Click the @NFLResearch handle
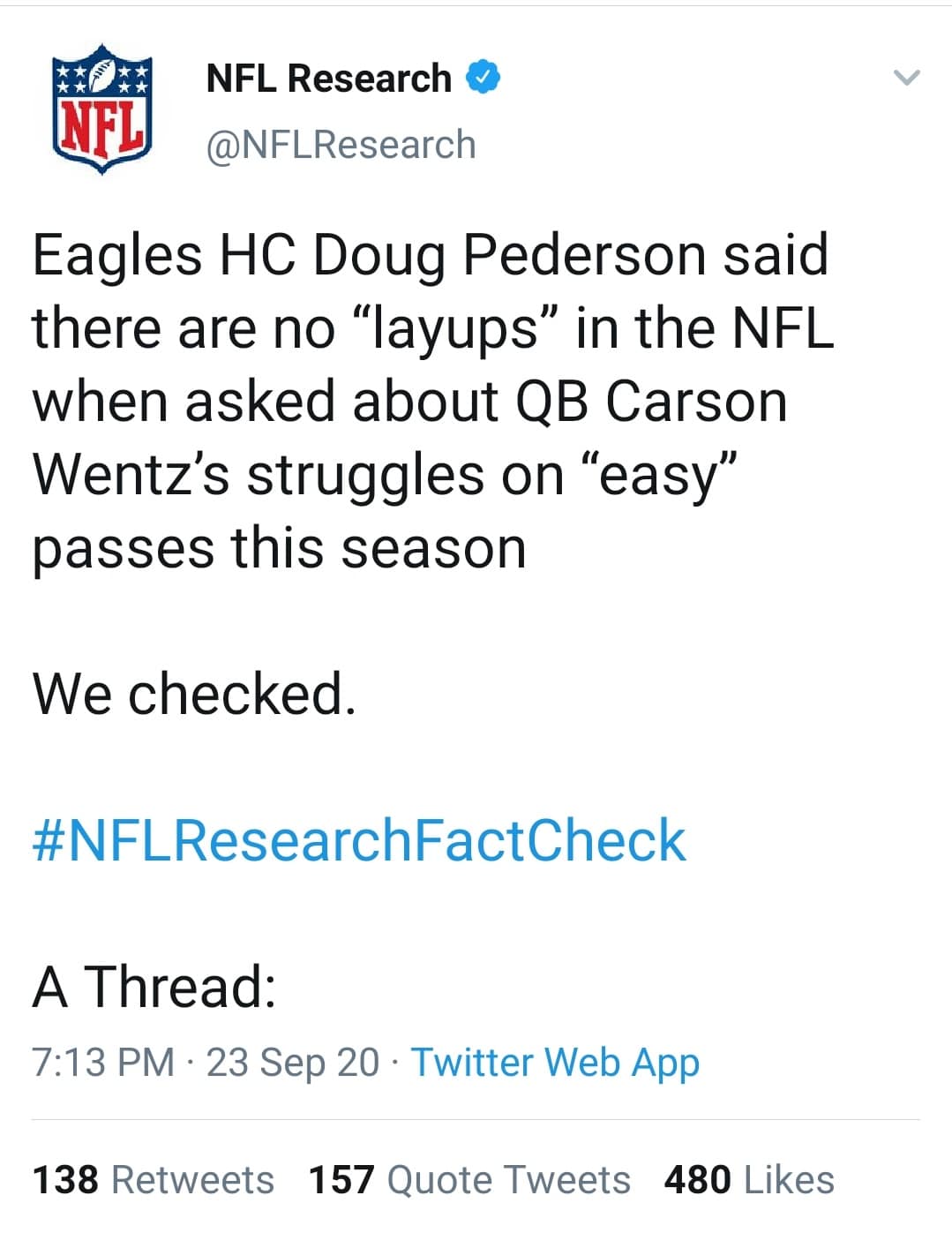Viewport: 952px width, 1233px height. (x=341, y=145)
